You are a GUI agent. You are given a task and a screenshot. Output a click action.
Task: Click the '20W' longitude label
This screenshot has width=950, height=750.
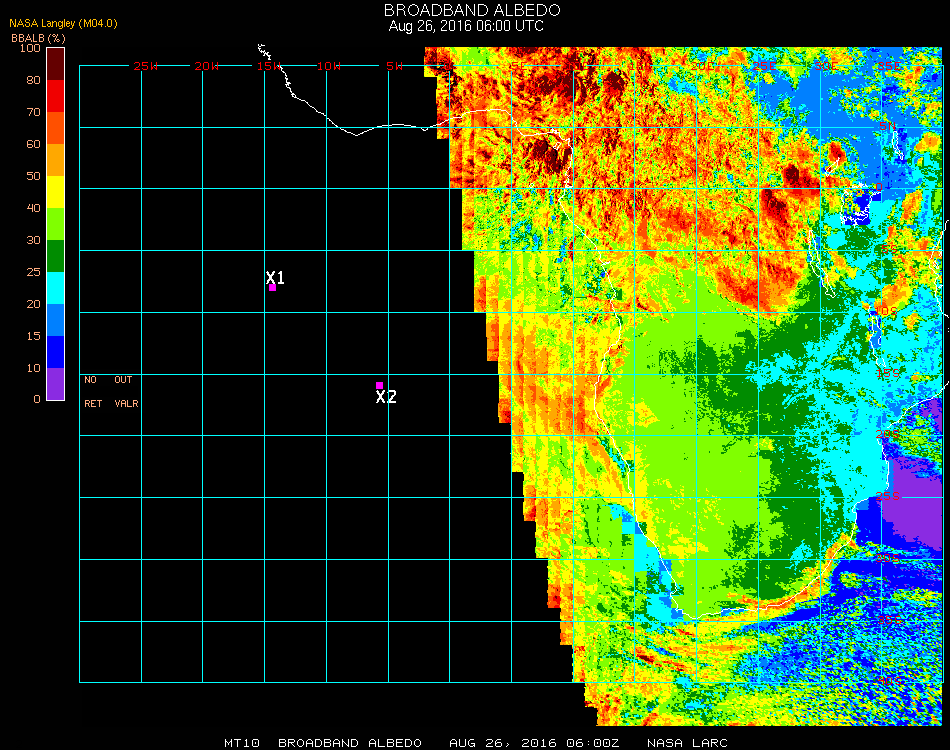tap(207, 66)
